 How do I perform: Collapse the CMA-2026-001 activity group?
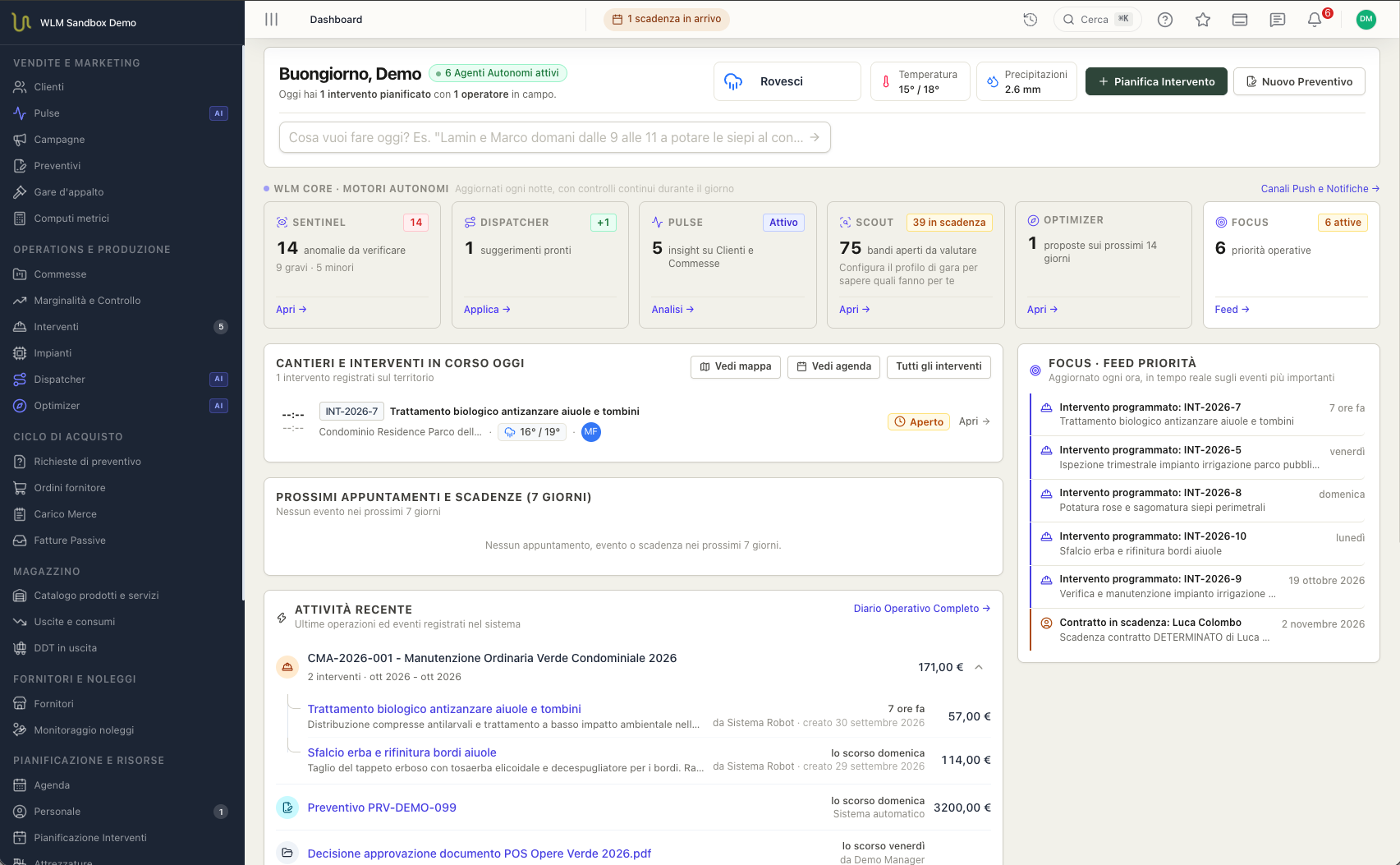tap(979, 667)
